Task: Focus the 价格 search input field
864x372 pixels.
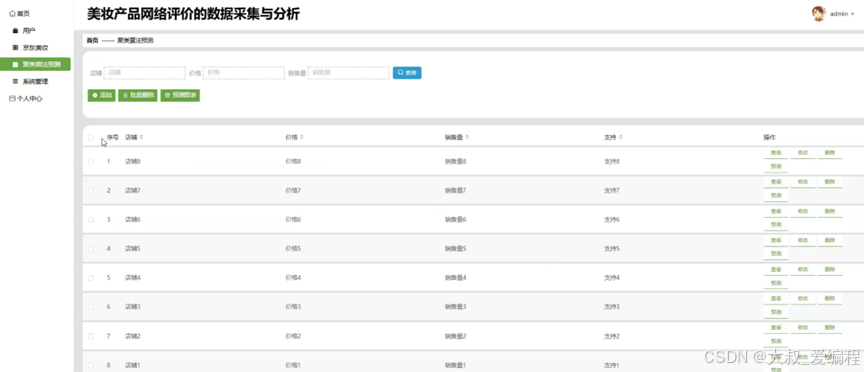Action: pyautogui.click(x=244, y=73)
